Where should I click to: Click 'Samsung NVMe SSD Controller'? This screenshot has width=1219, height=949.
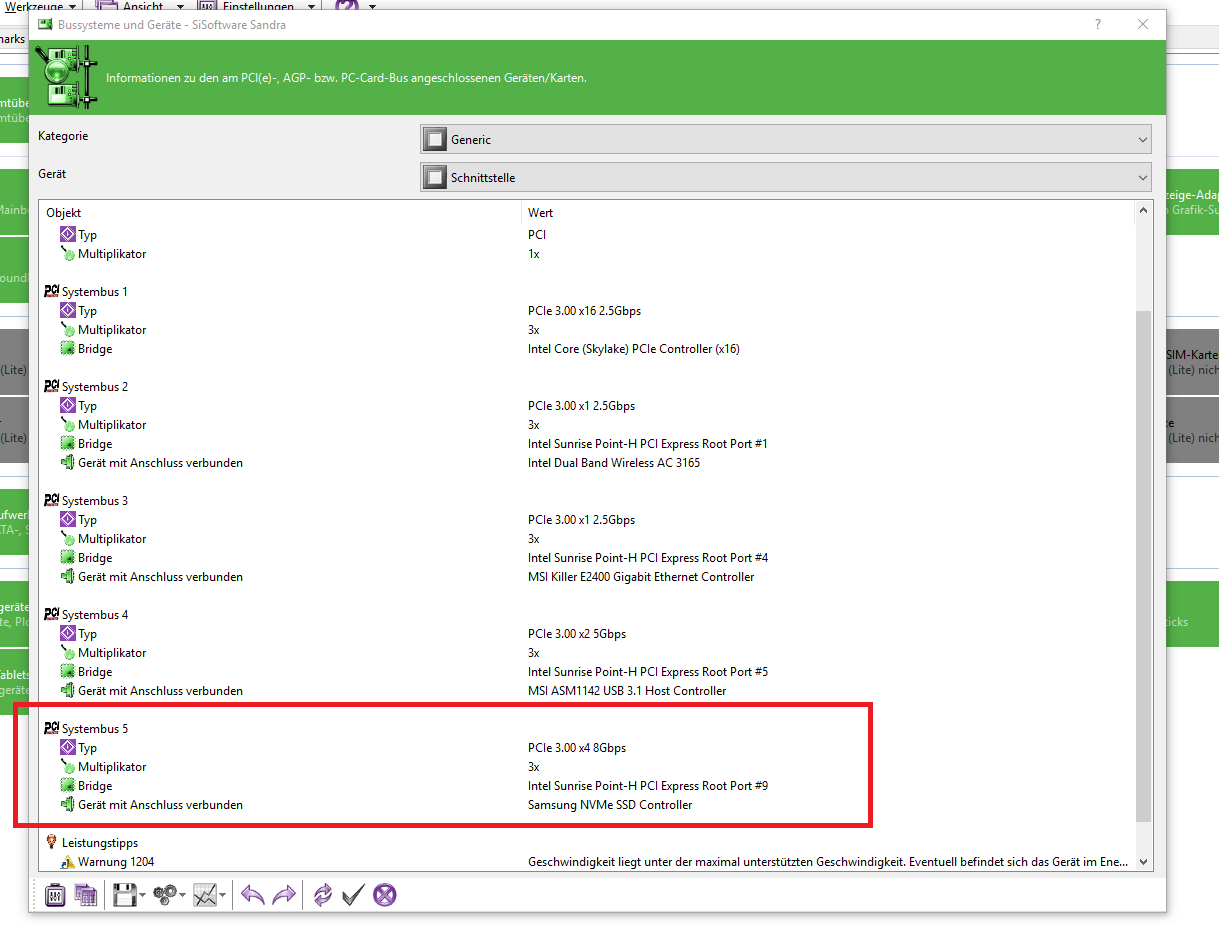point(610,804)
